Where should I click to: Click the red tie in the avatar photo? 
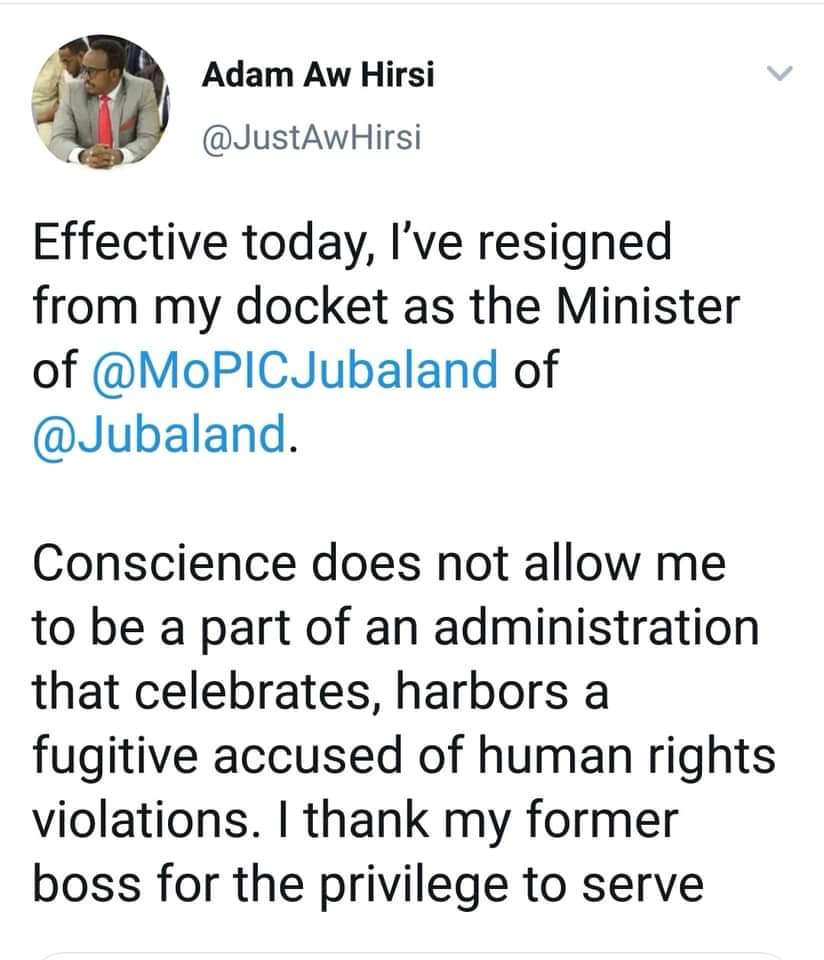pos(105,120)
